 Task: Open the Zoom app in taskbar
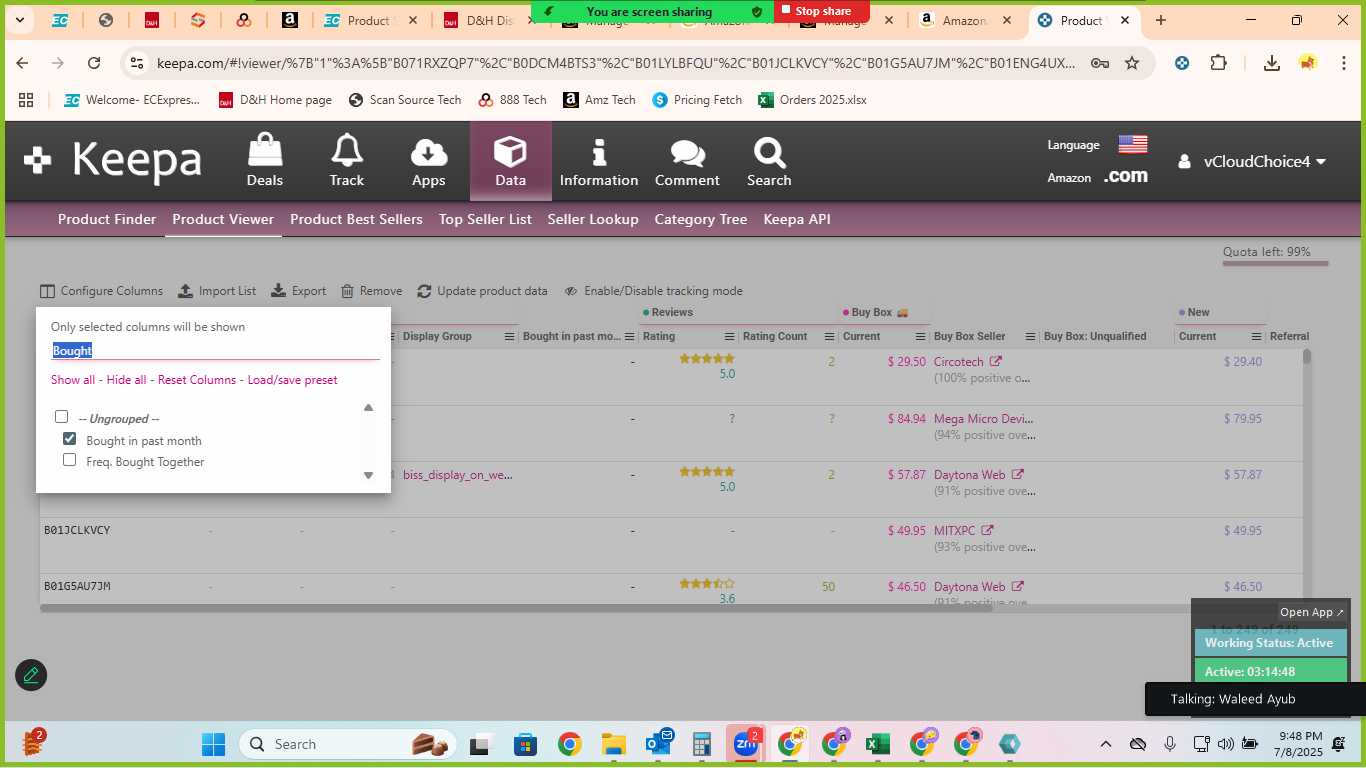coord(746,744)
